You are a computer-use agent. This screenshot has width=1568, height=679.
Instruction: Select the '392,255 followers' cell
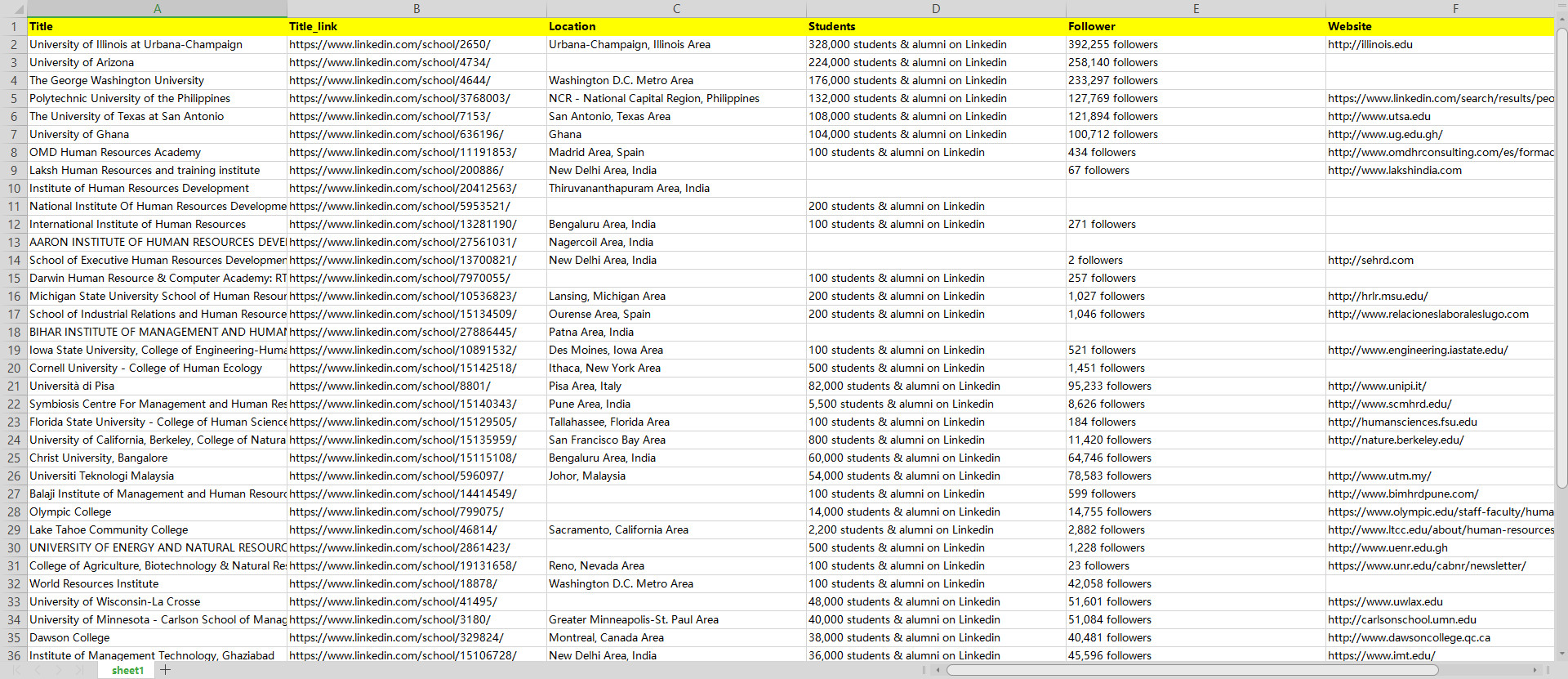(x=1196, y=45)
